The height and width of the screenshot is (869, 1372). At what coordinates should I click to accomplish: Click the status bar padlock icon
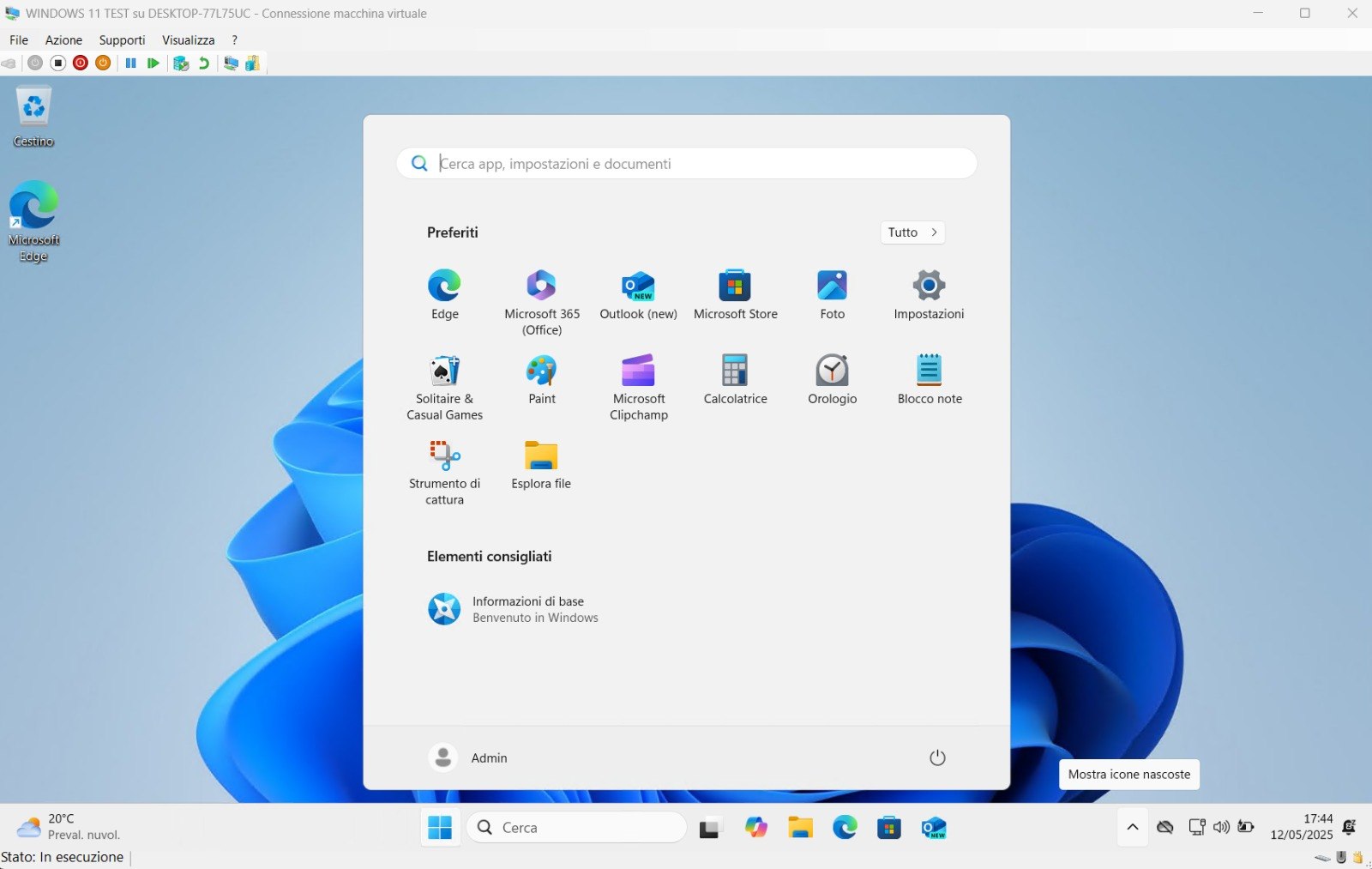pyautogui.click(x=1357, y=857)
